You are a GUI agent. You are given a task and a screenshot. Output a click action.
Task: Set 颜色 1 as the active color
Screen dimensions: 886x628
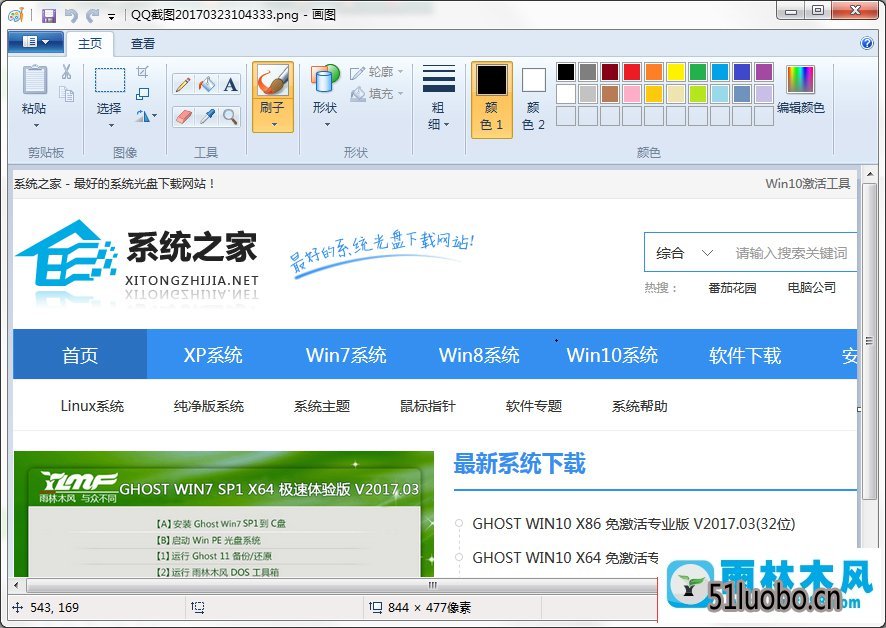point(492,99)
